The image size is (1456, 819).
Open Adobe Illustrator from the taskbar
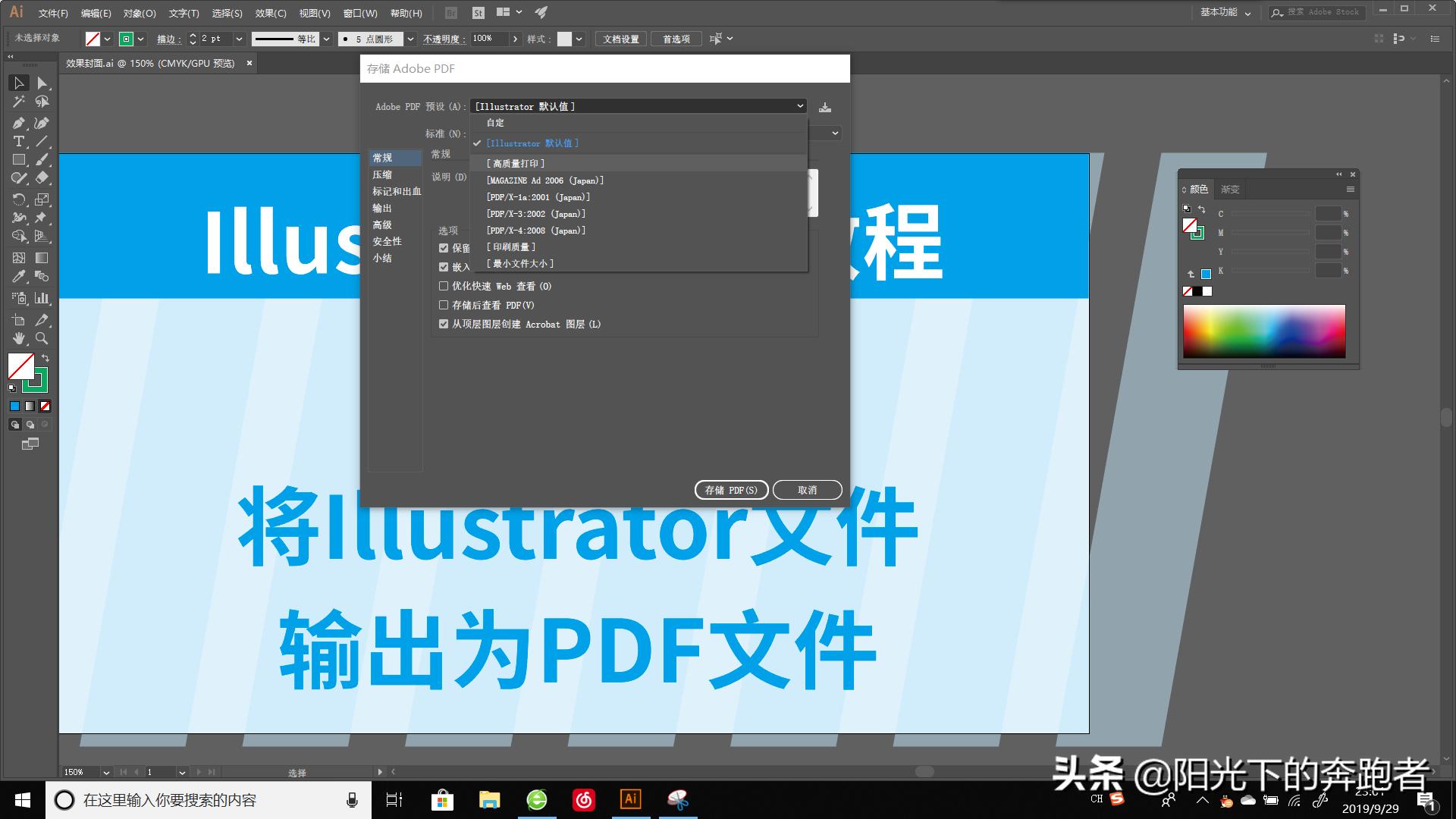630,799
